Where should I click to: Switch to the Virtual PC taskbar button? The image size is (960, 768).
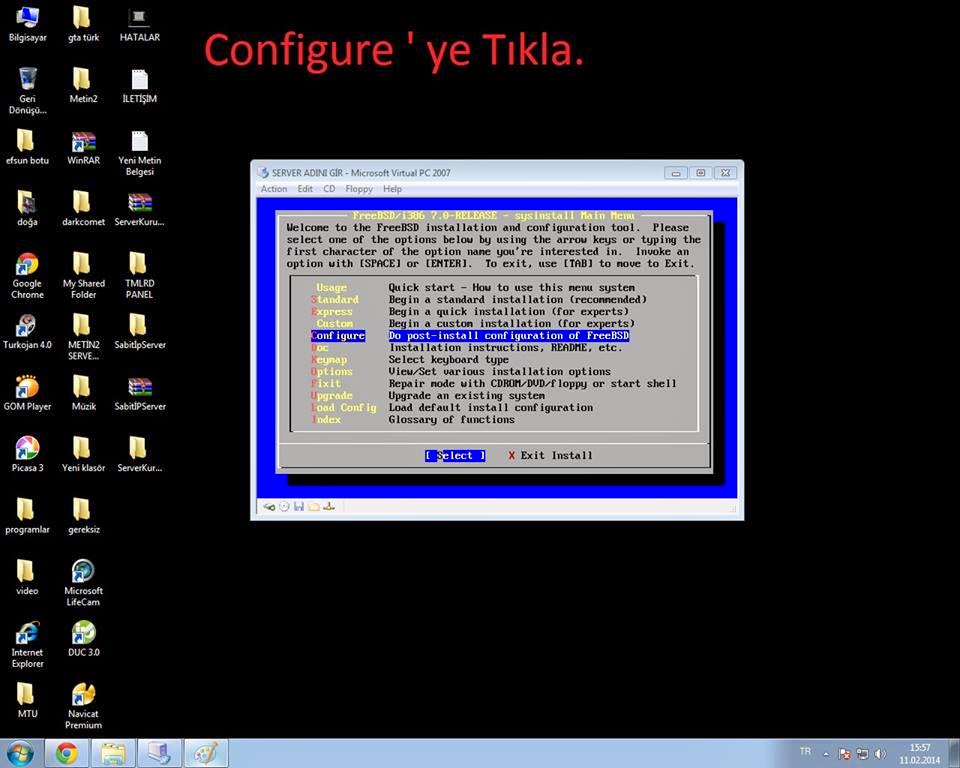click(159, 753)
